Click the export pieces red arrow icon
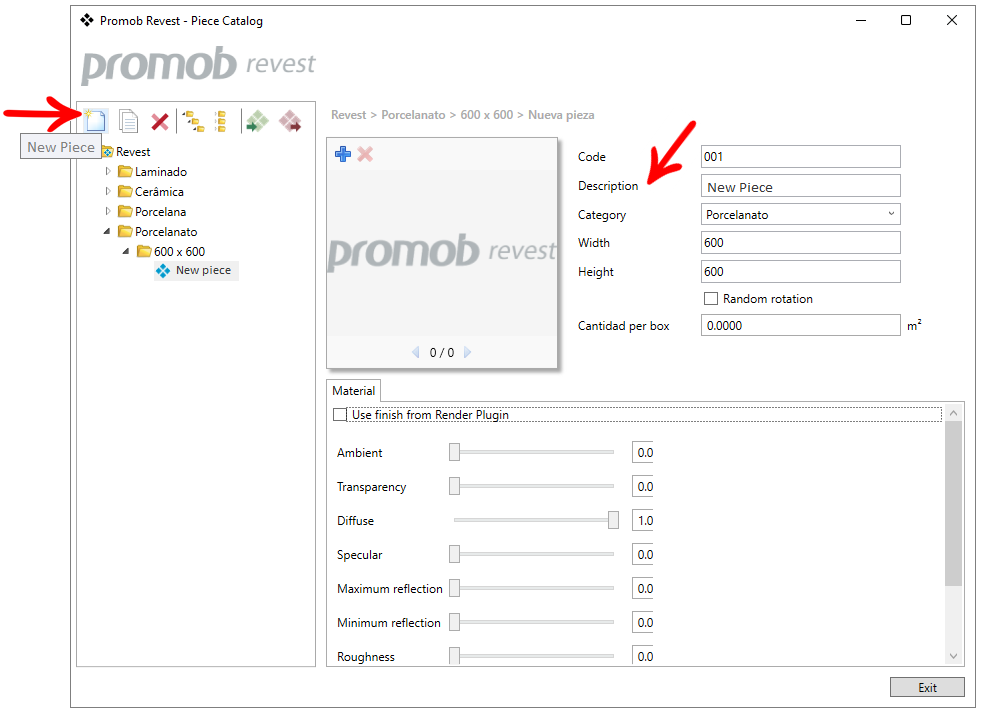This screenshot has height=715, width=981. tap(290, 121)
